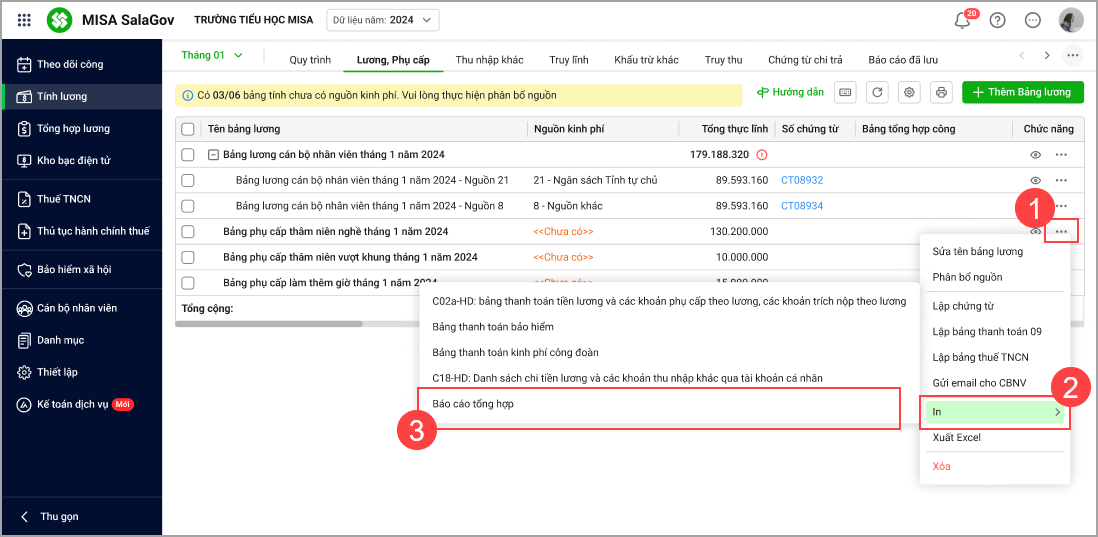The height and width of the screenshot is (537, 1098).
Task: Click the help question mark icon
Action: coord(997,20)
